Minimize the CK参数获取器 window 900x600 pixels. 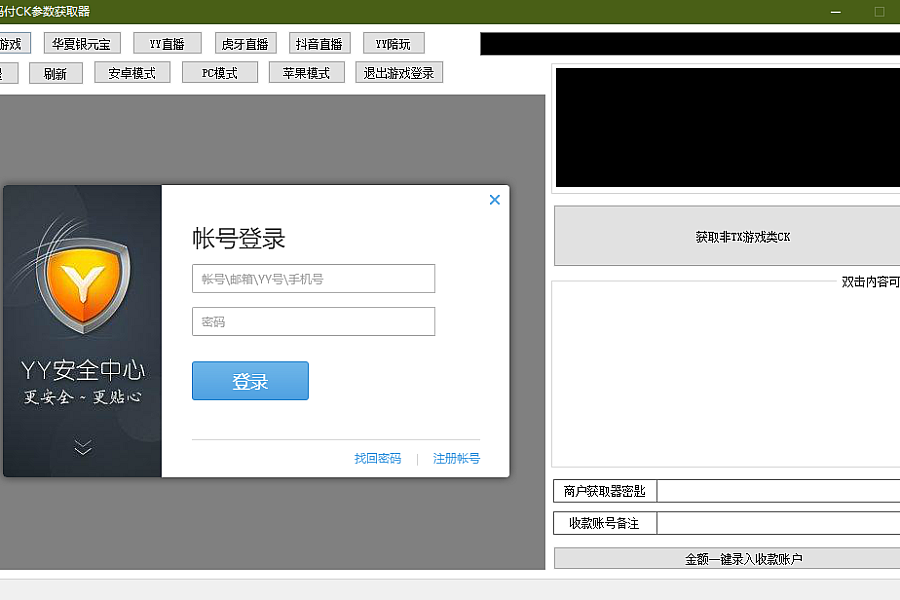(x=836, y=11)
